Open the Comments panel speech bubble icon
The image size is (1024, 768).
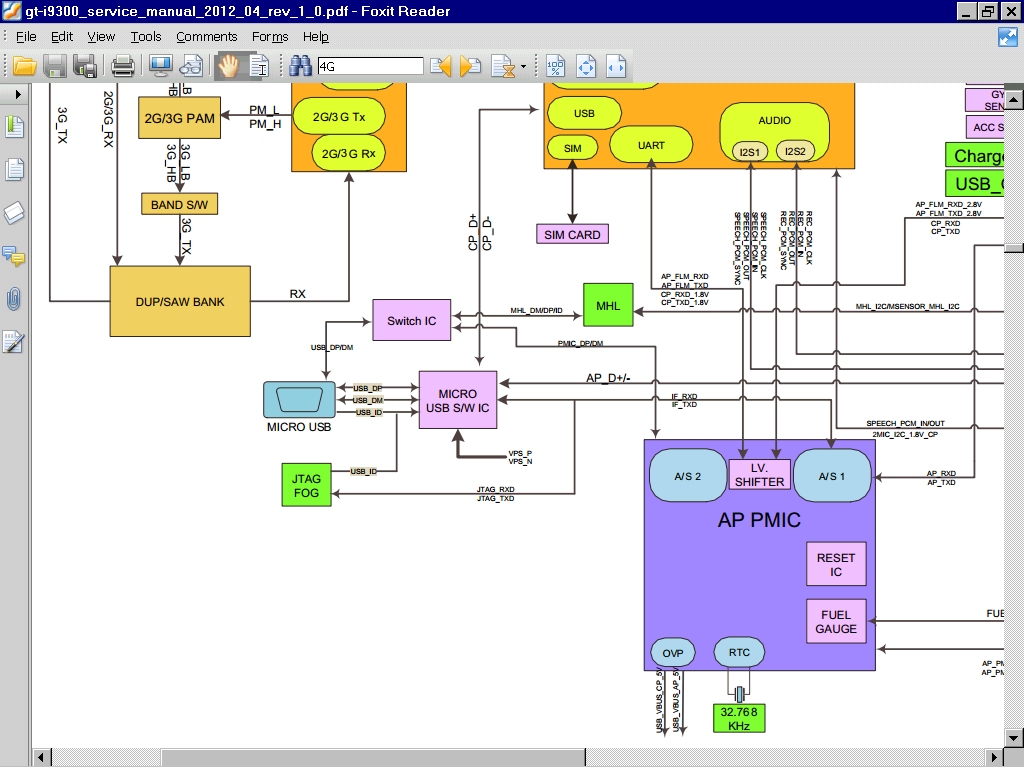click(14, 256)
